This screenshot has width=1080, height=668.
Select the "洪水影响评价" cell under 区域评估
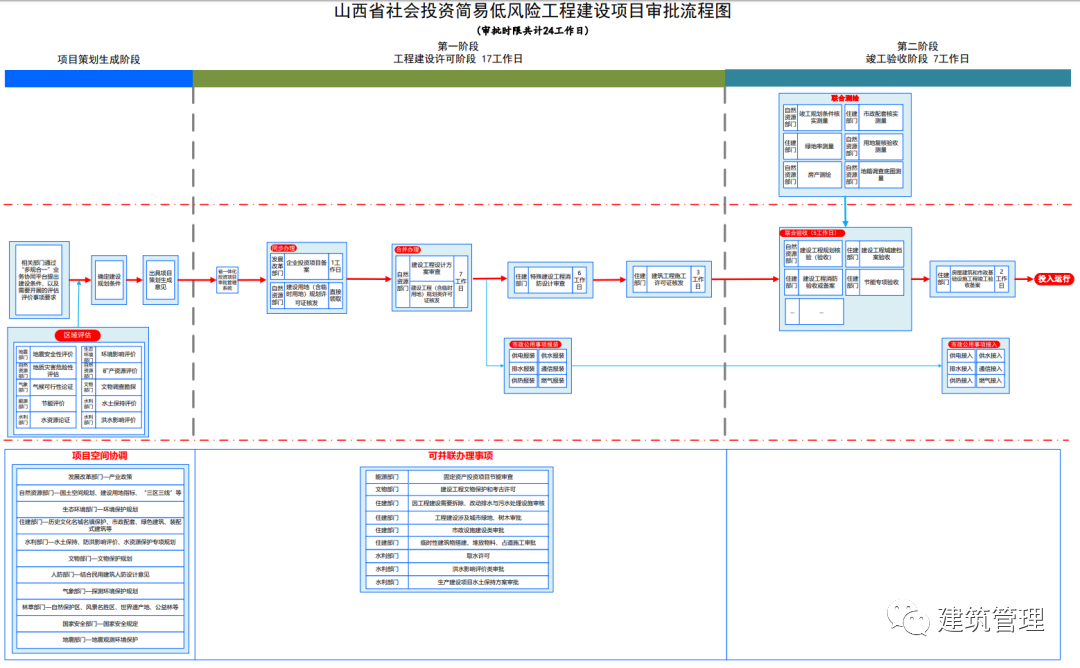pos(118,420)
